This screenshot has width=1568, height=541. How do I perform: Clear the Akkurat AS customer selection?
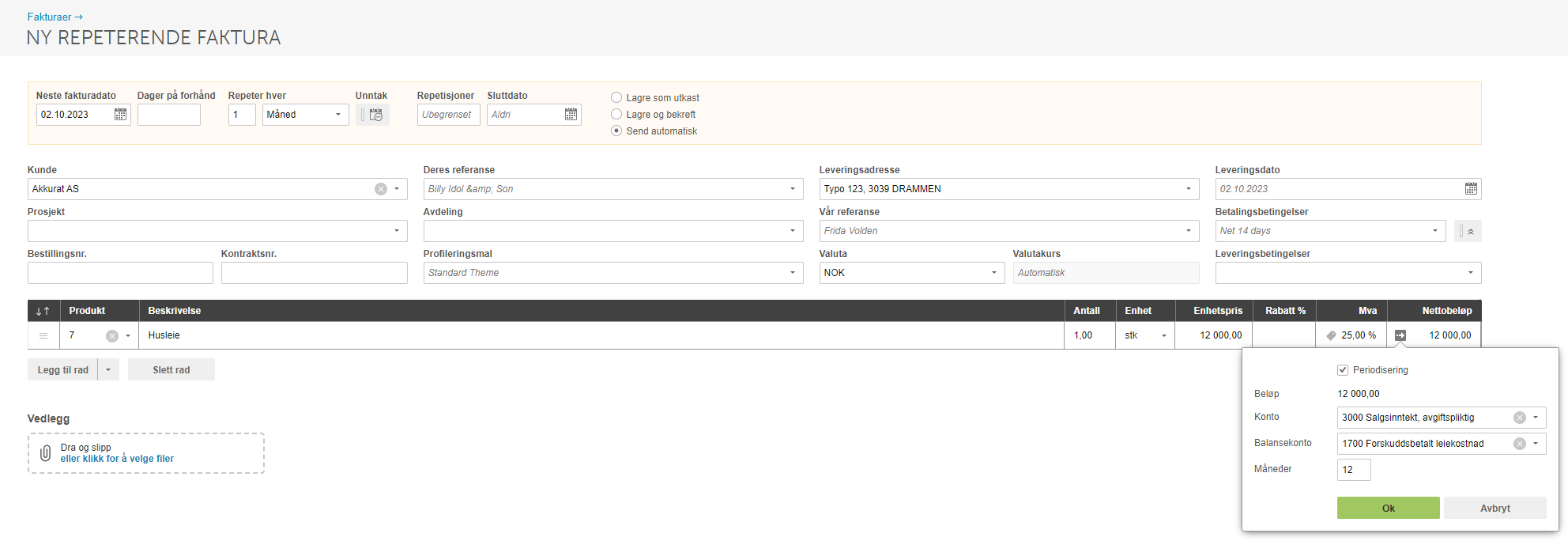pos(381,189)
